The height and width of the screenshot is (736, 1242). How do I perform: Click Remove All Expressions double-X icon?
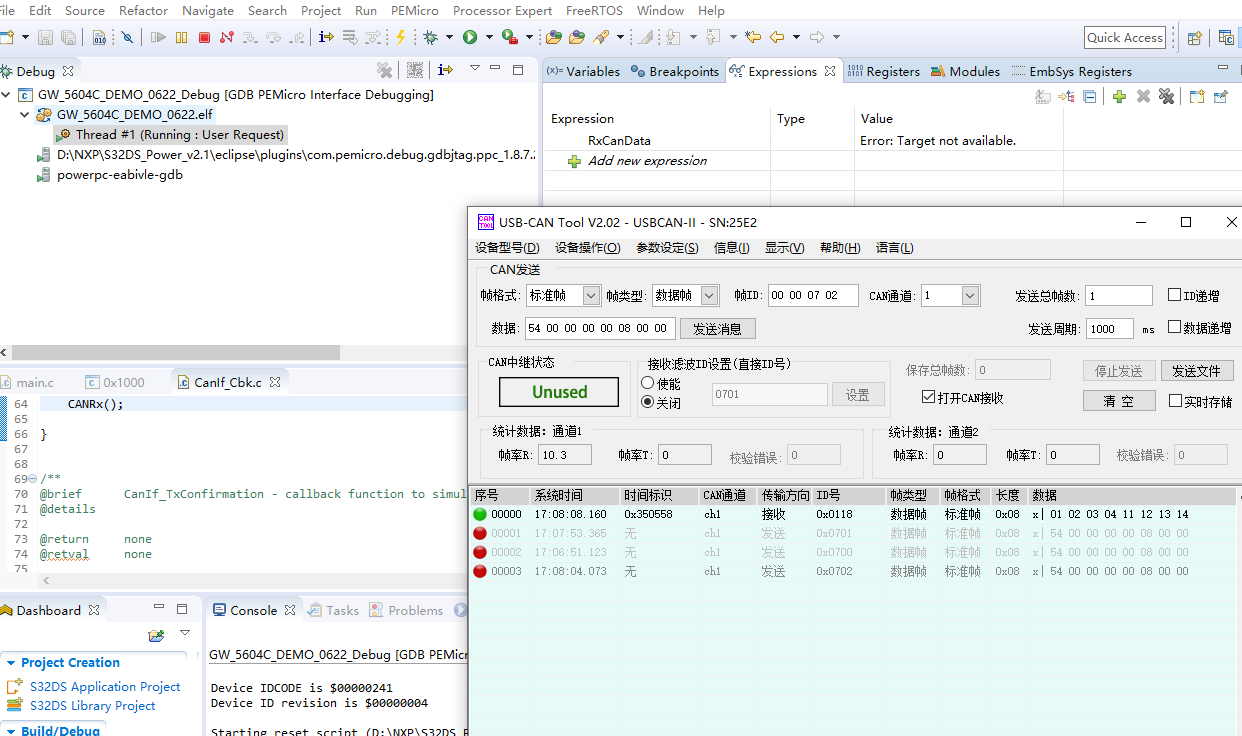(x=1166, y=96)
